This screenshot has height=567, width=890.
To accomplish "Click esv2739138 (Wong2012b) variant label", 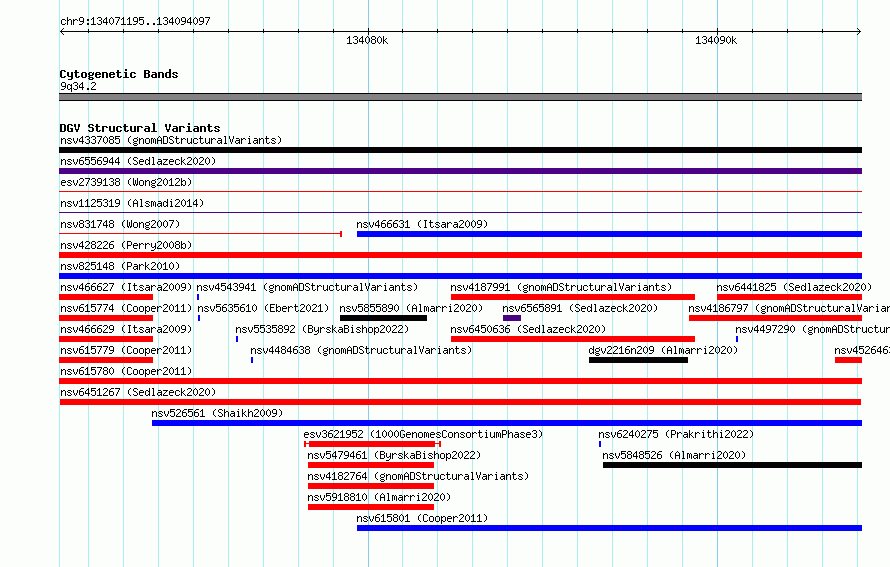I will pos(126,182).
